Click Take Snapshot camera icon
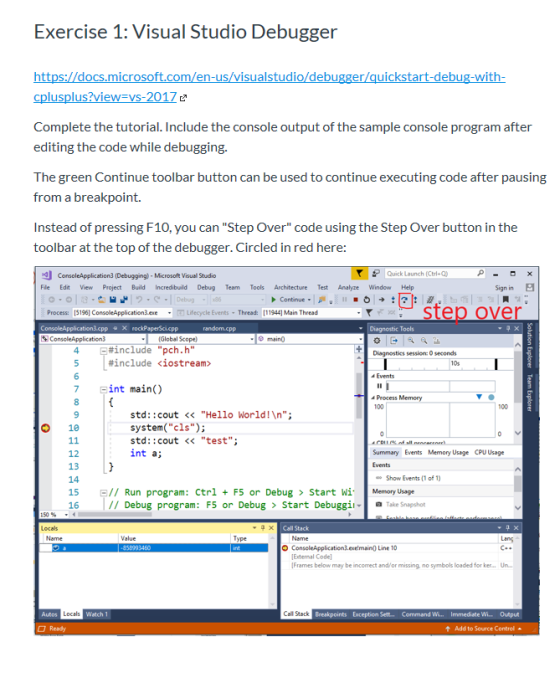 pos(379,505)
